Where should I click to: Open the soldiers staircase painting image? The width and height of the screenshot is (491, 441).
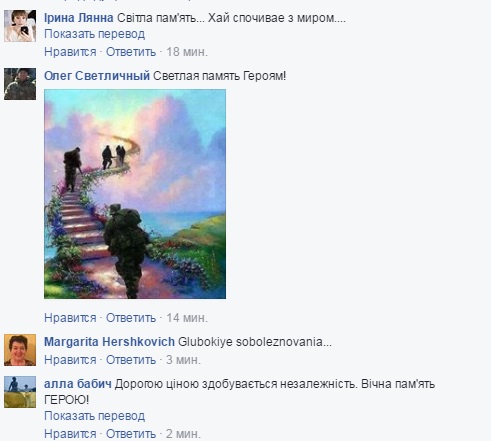tap(135, 194)
